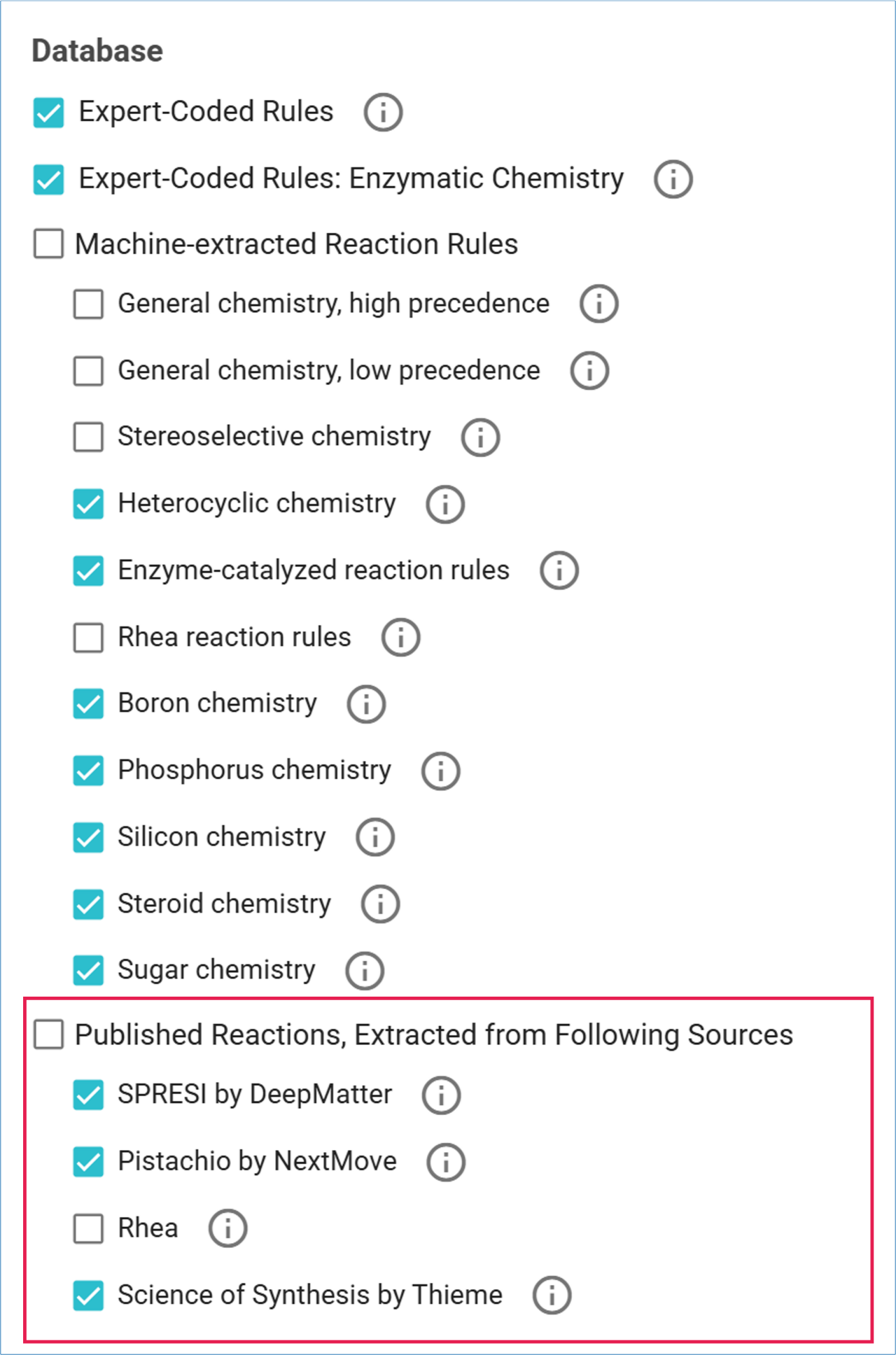Uncheck Steroid chemistry option
The width and height of the screenshot is (896, 1355).
(89, 904)
